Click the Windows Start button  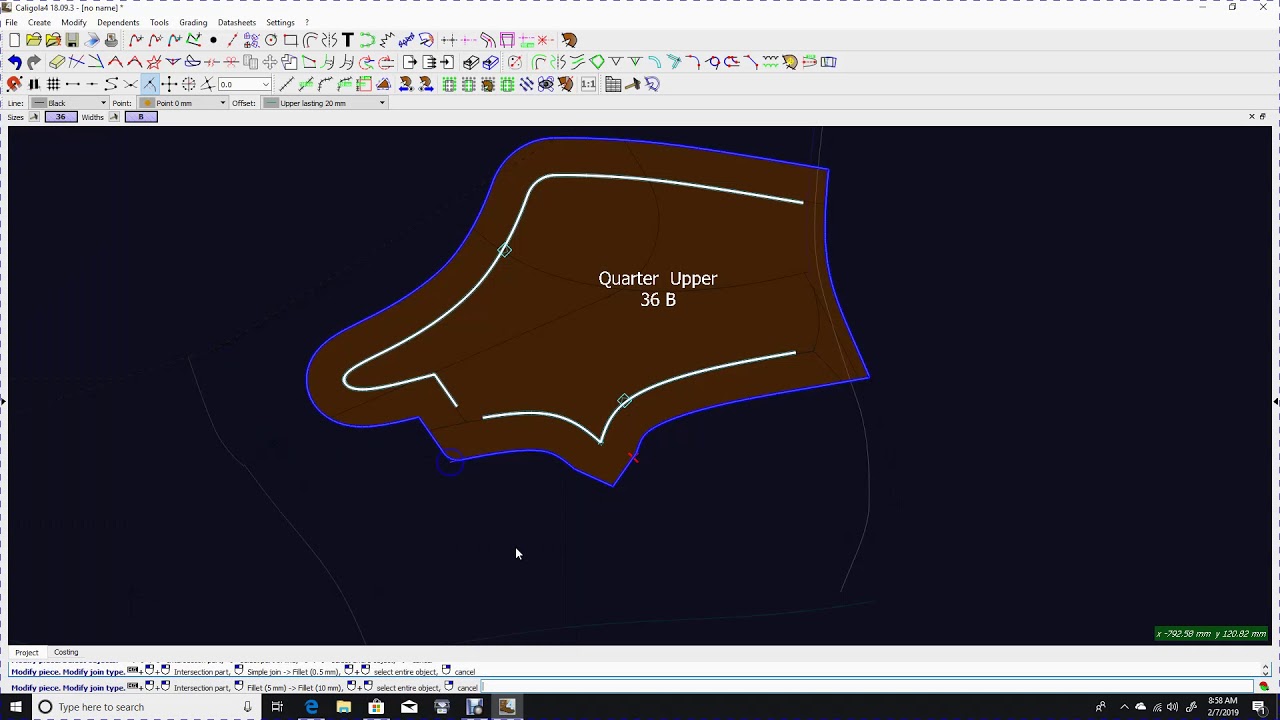click(15, 707)
